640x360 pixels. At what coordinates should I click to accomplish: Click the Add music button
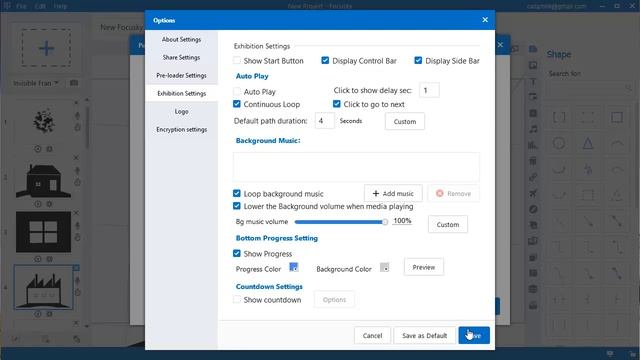click(393, 193)
